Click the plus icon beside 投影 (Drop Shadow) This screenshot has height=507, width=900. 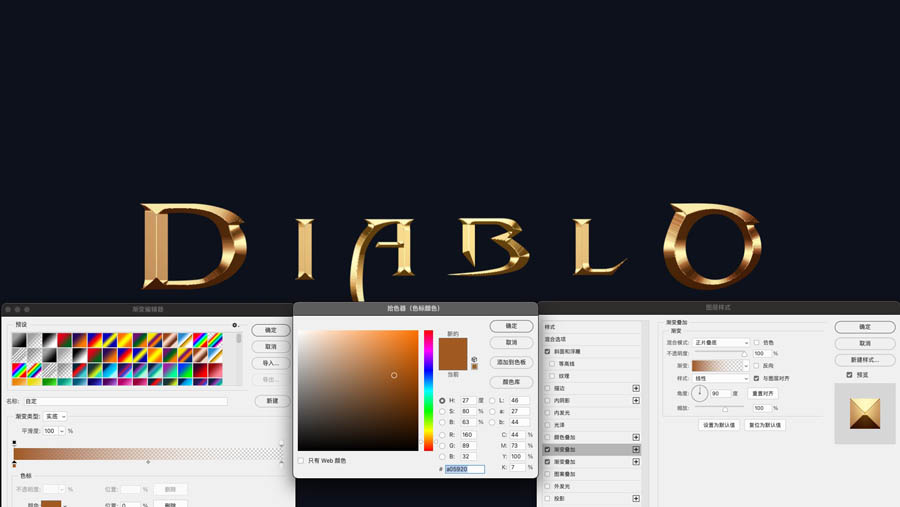coord(636,498)
